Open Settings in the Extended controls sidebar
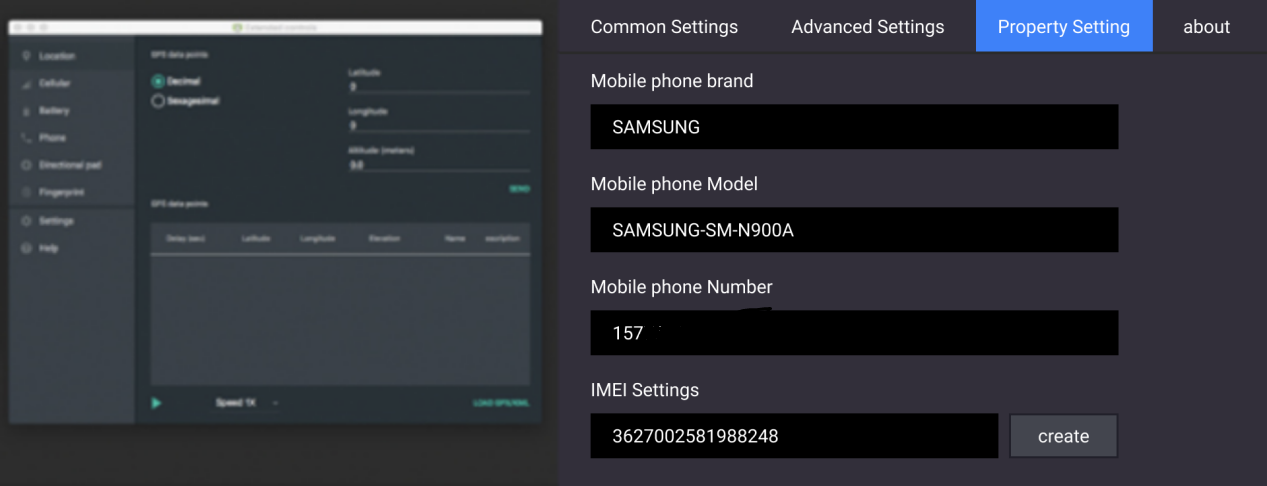The width and height of the screenshot is (1267, 486). (x=70, y=221)
